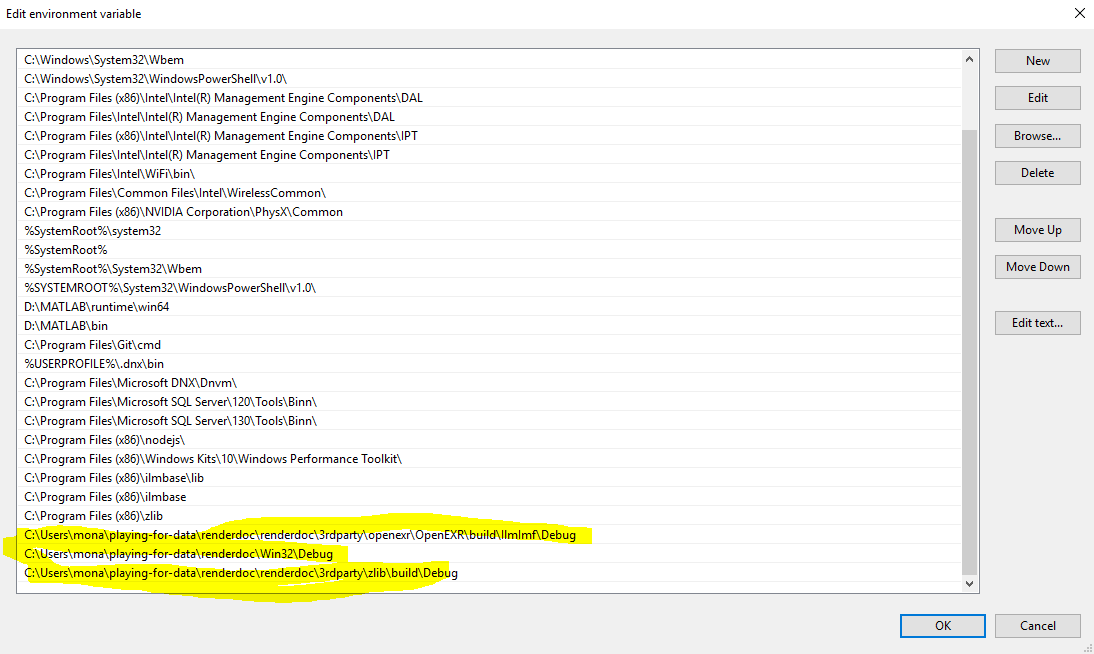Select the renderdoc\Win32\Debug entry
The height and width of the screenshot is (654, 1094).
[489, 553]
